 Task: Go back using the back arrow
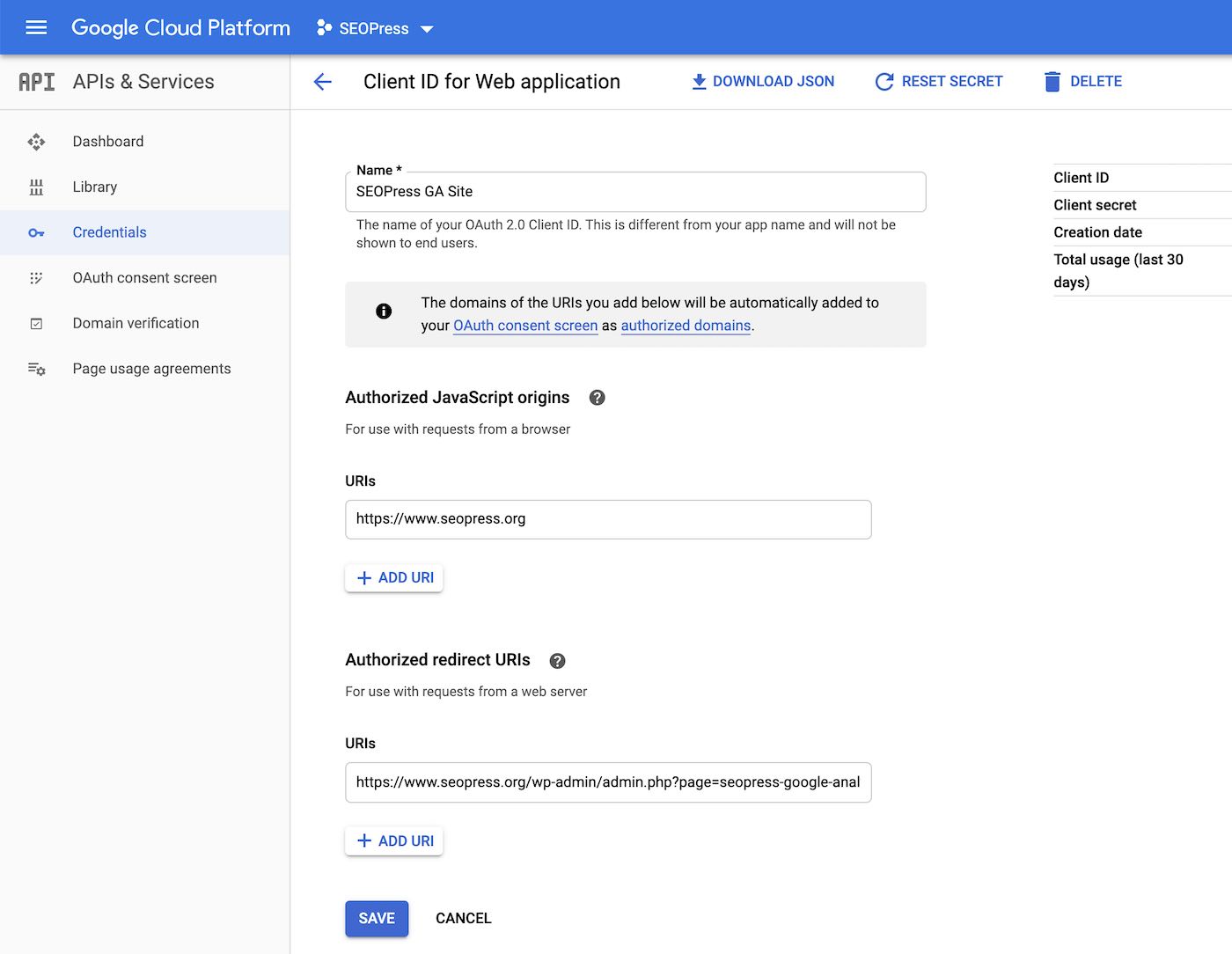[323, 82]
